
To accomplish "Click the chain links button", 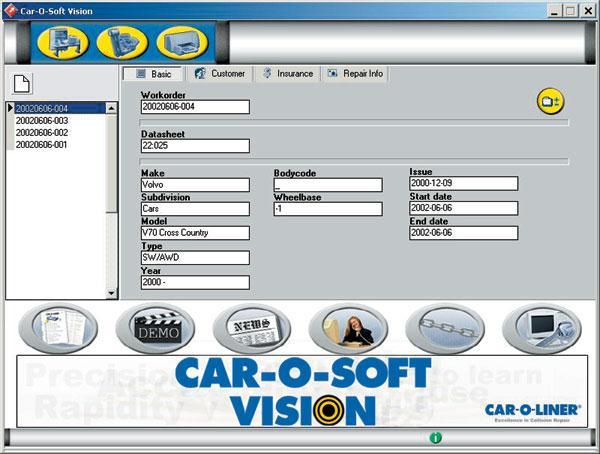I will coord(445,328).
